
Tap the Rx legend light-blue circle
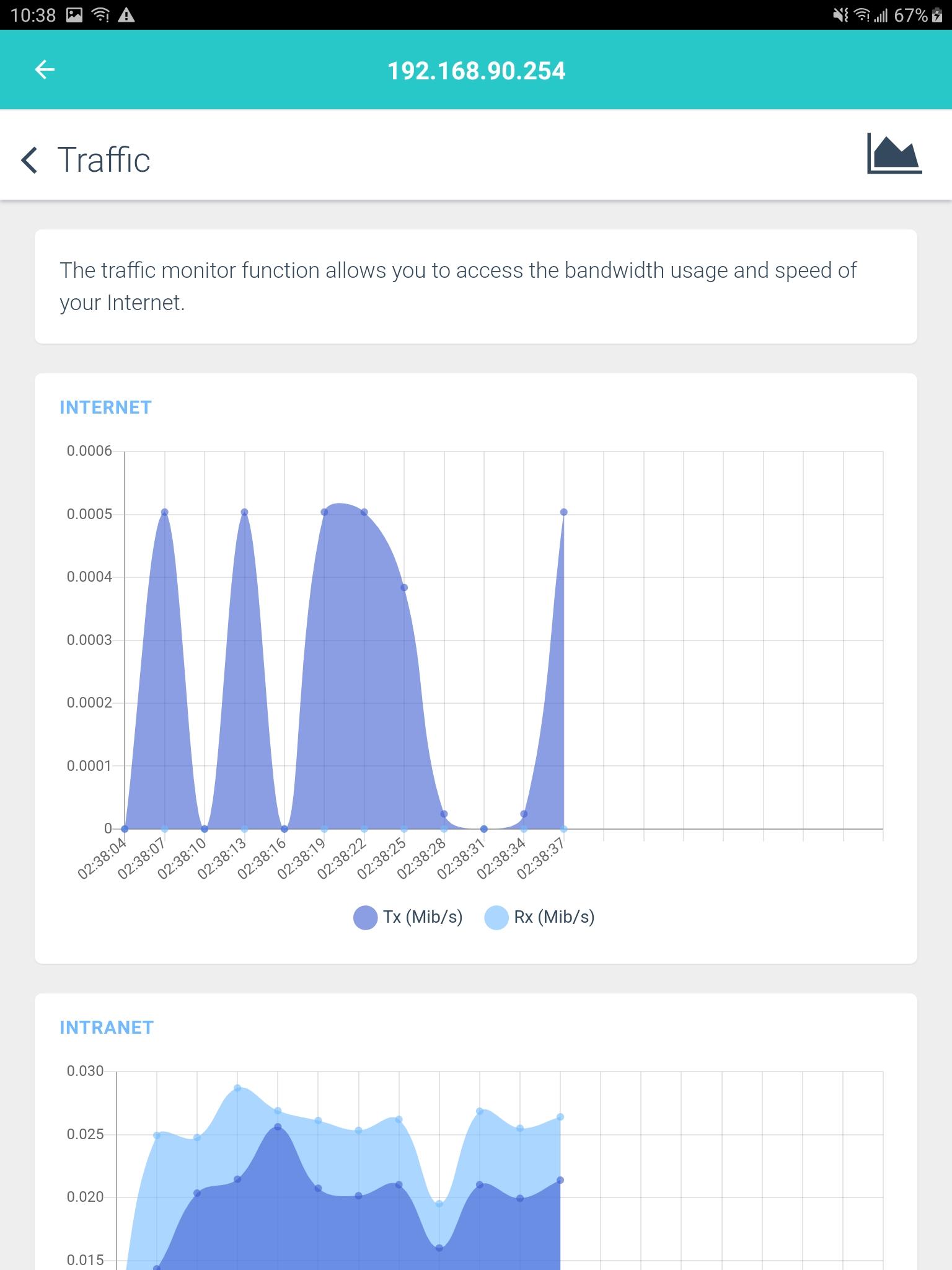click(496, 918)
